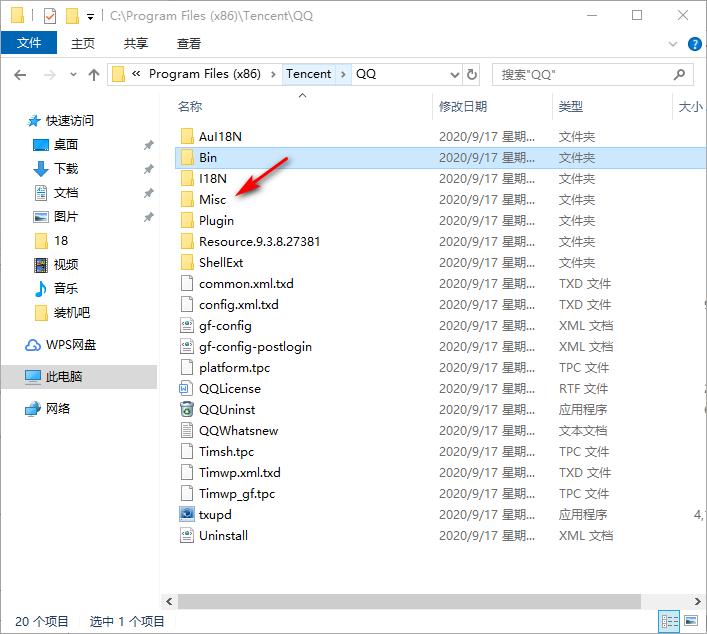Click the gf-config XML file icon

tap(187, 326)
